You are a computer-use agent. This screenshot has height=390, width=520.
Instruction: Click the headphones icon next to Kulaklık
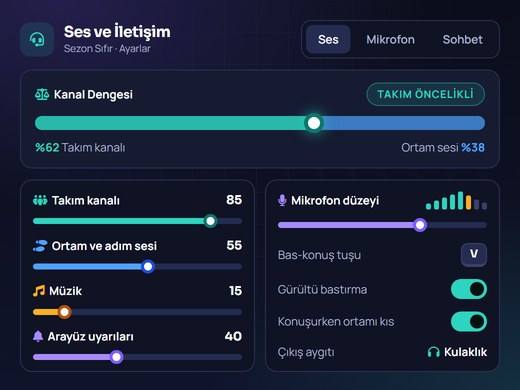point(434,352)
